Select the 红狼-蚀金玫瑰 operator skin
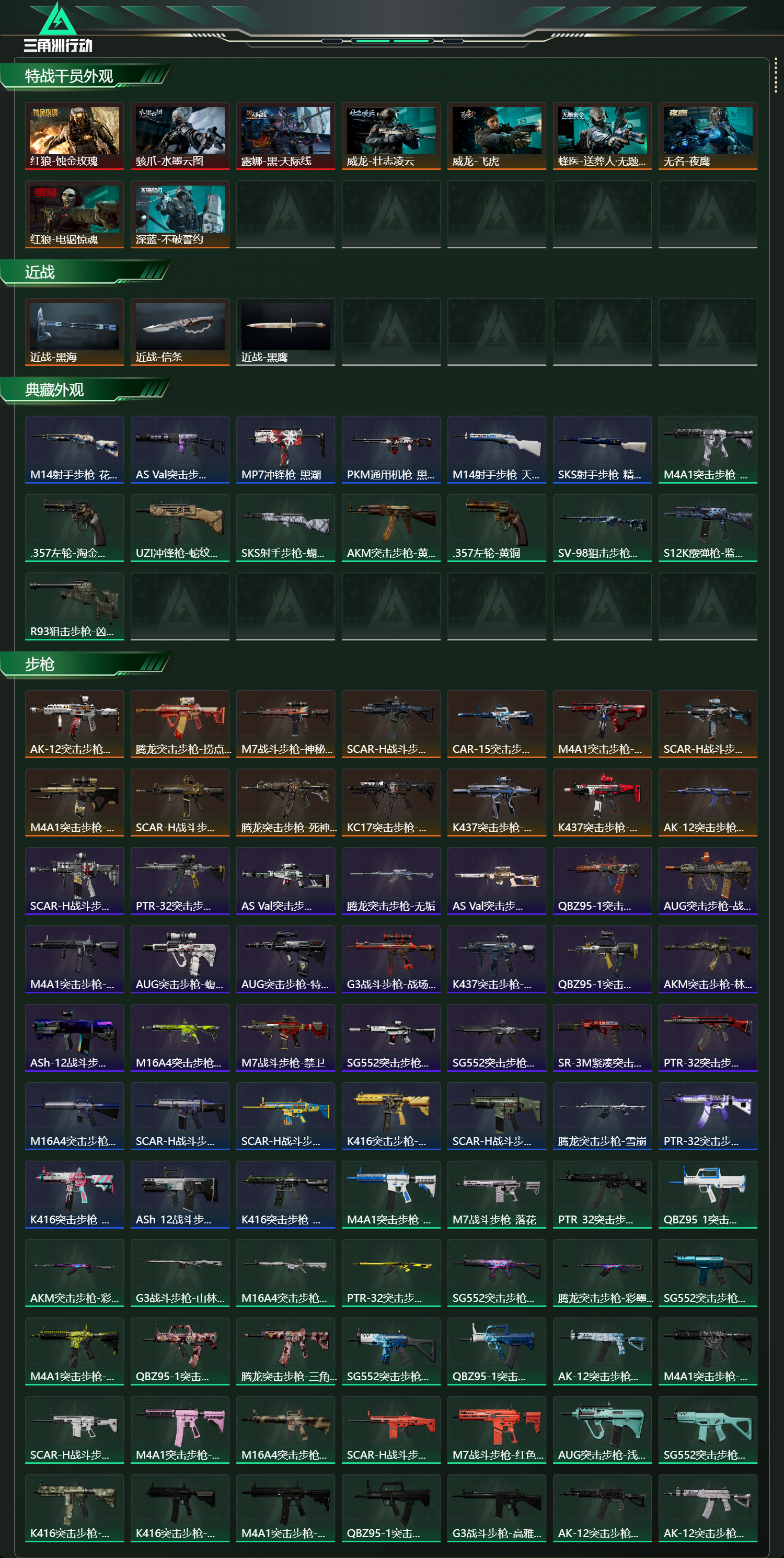Screen dimensions: 784x1558 click(x=74, y=136)
